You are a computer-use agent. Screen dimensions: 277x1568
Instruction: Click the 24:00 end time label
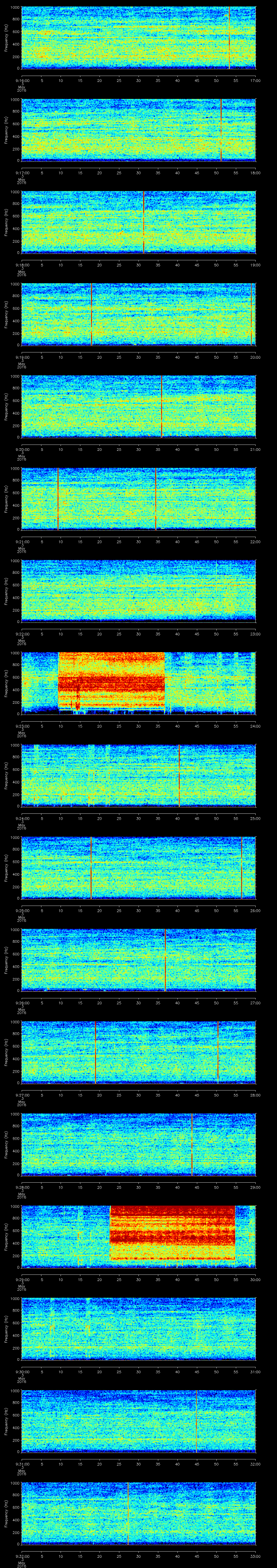pyautogui.click(x=256, y=726)
